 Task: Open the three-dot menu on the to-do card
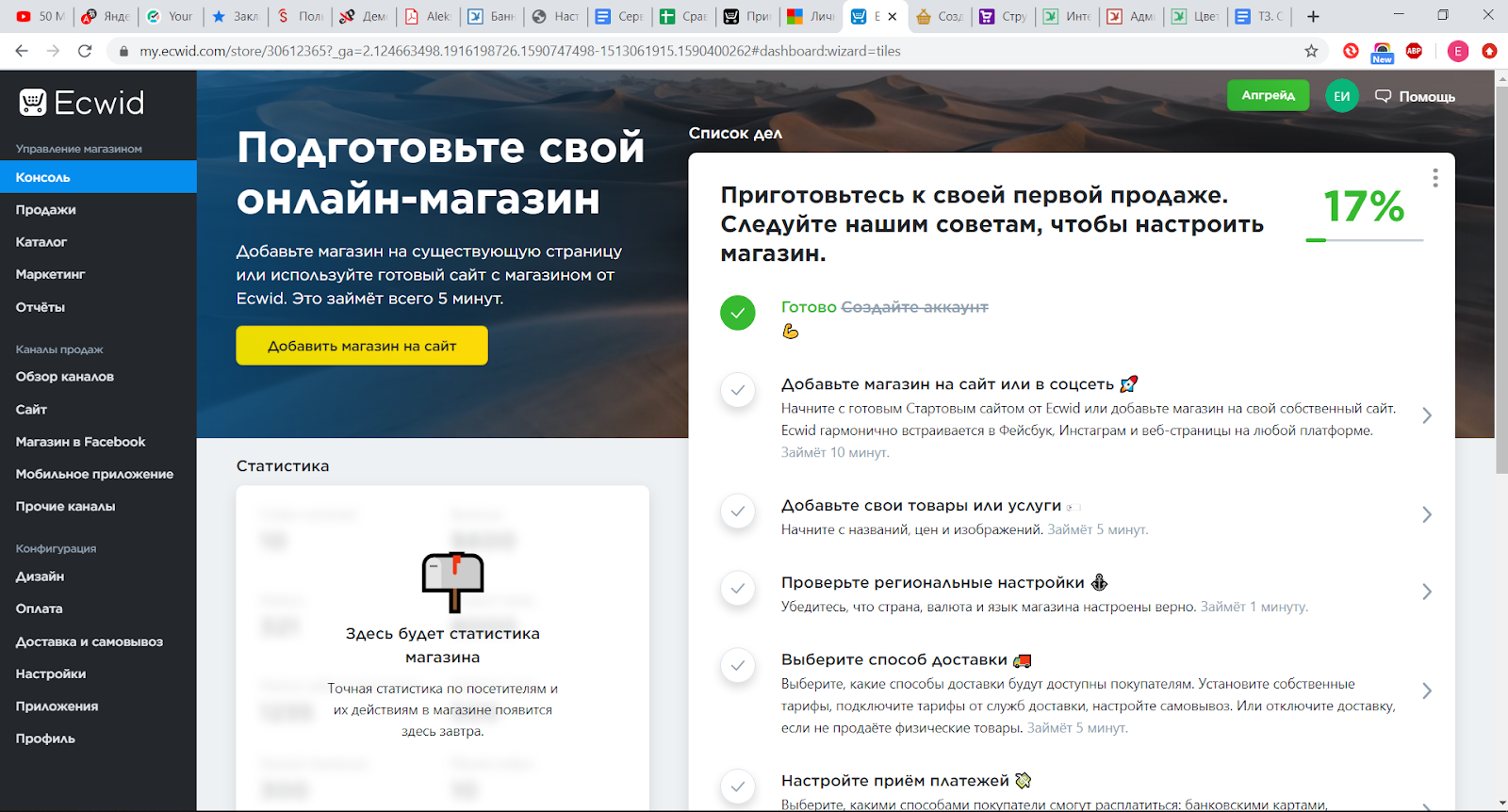pos(1434,178)
